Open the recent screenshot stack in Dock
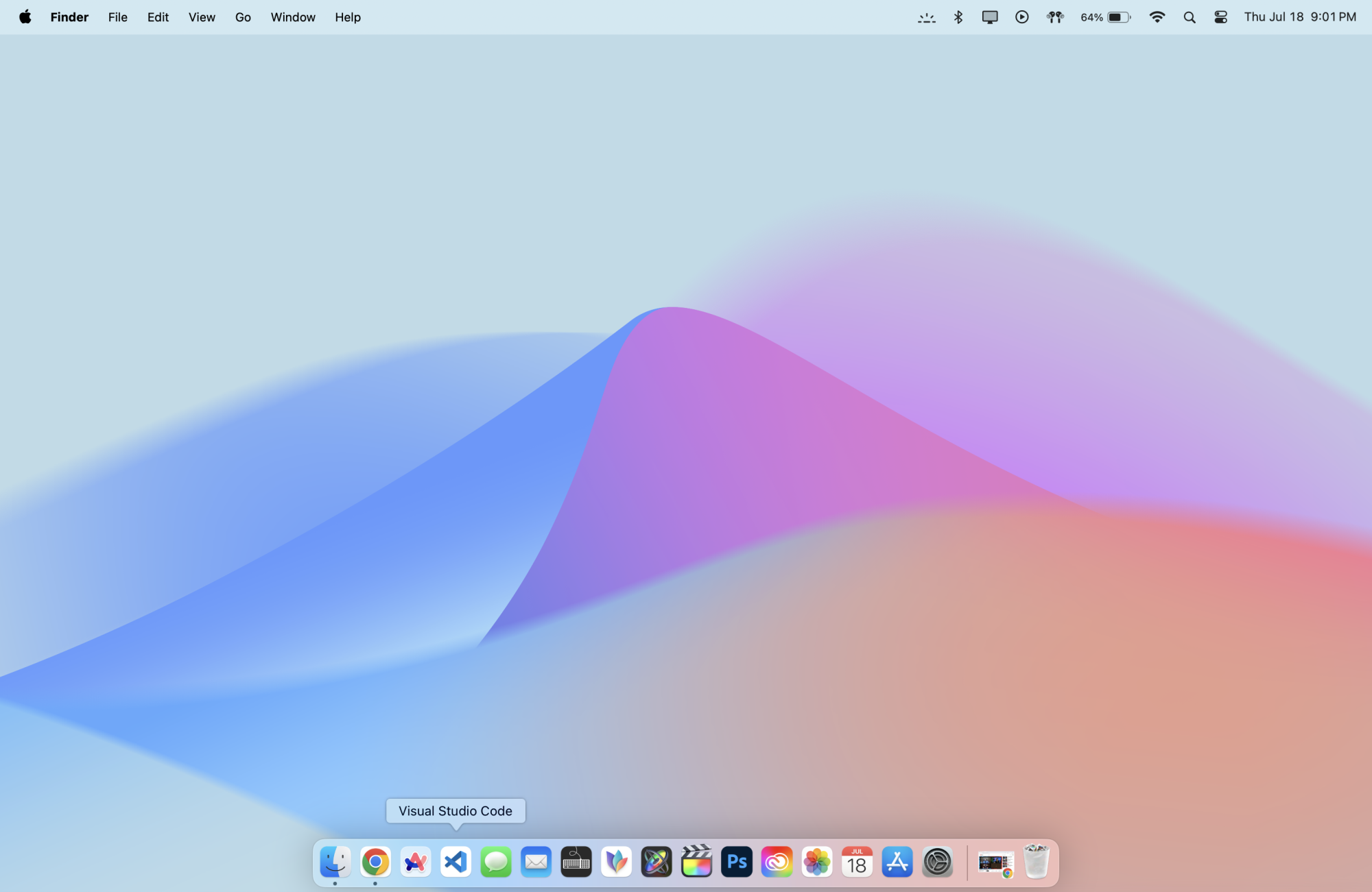The image size is (1372, 892). pyautogui.click(x=995, y=863)
